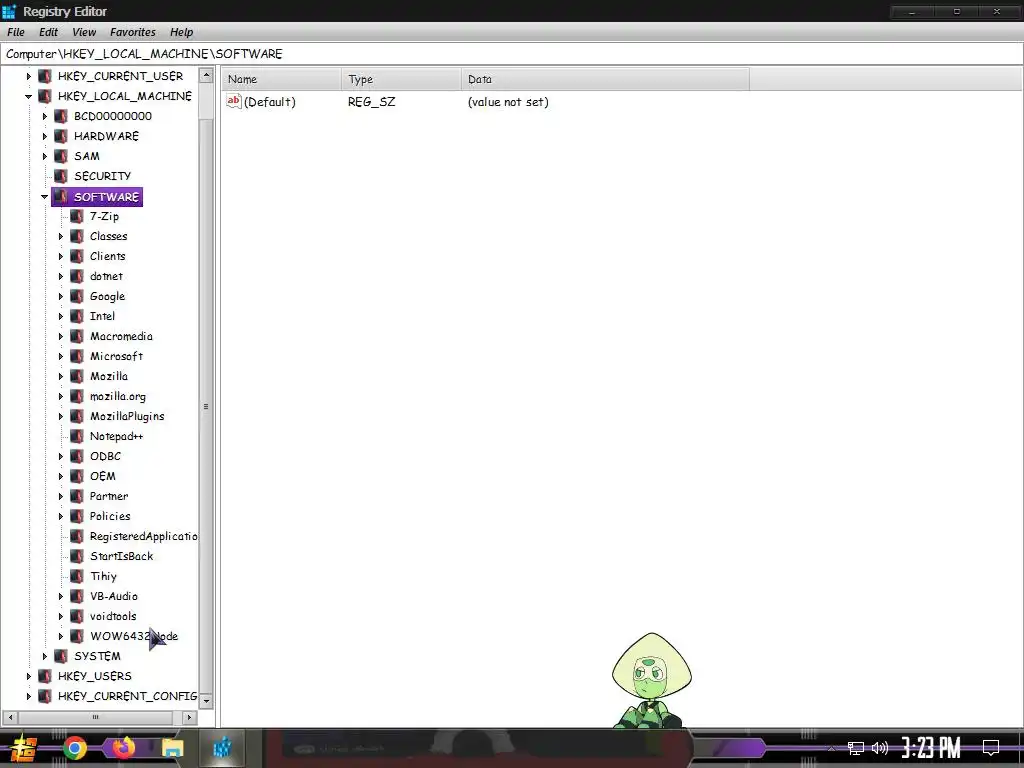1024x768 pixels.
Task: Expand the ODBC key
Action: [x=61, y=456]
